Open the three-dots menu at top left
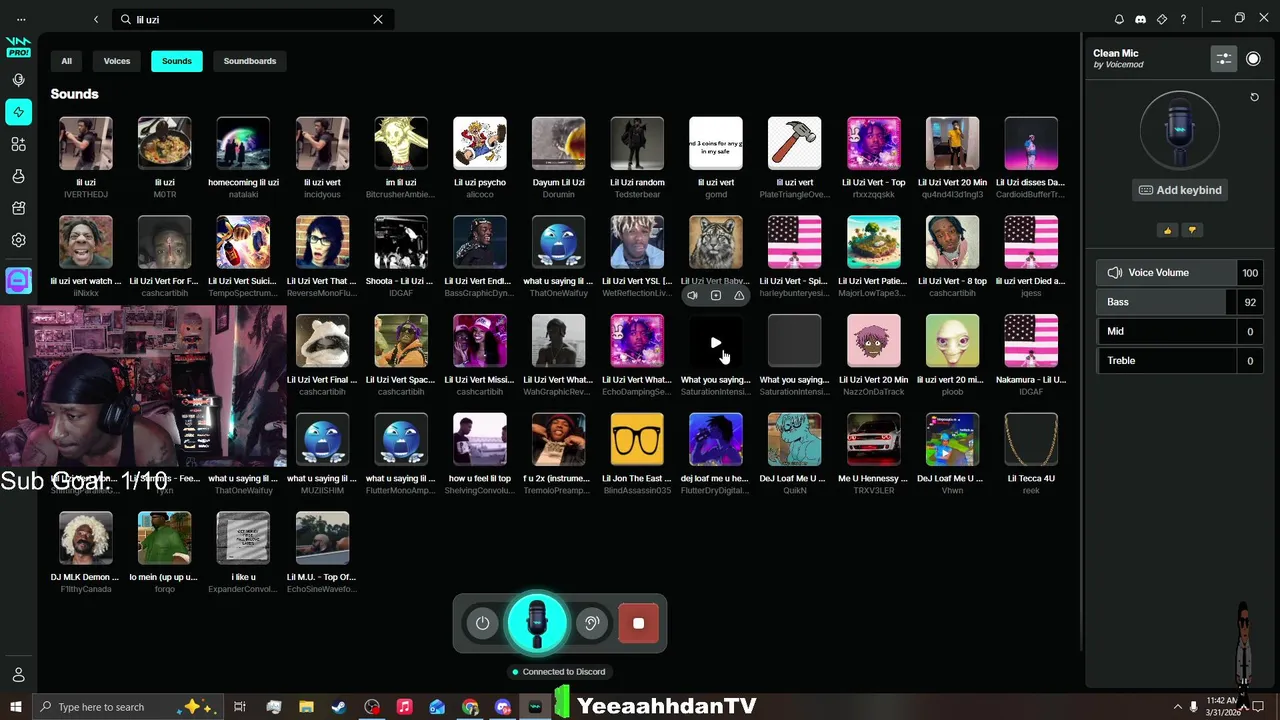Image resolution: width=1280 pixels, height=720 pixels. (x=21, y=19)
